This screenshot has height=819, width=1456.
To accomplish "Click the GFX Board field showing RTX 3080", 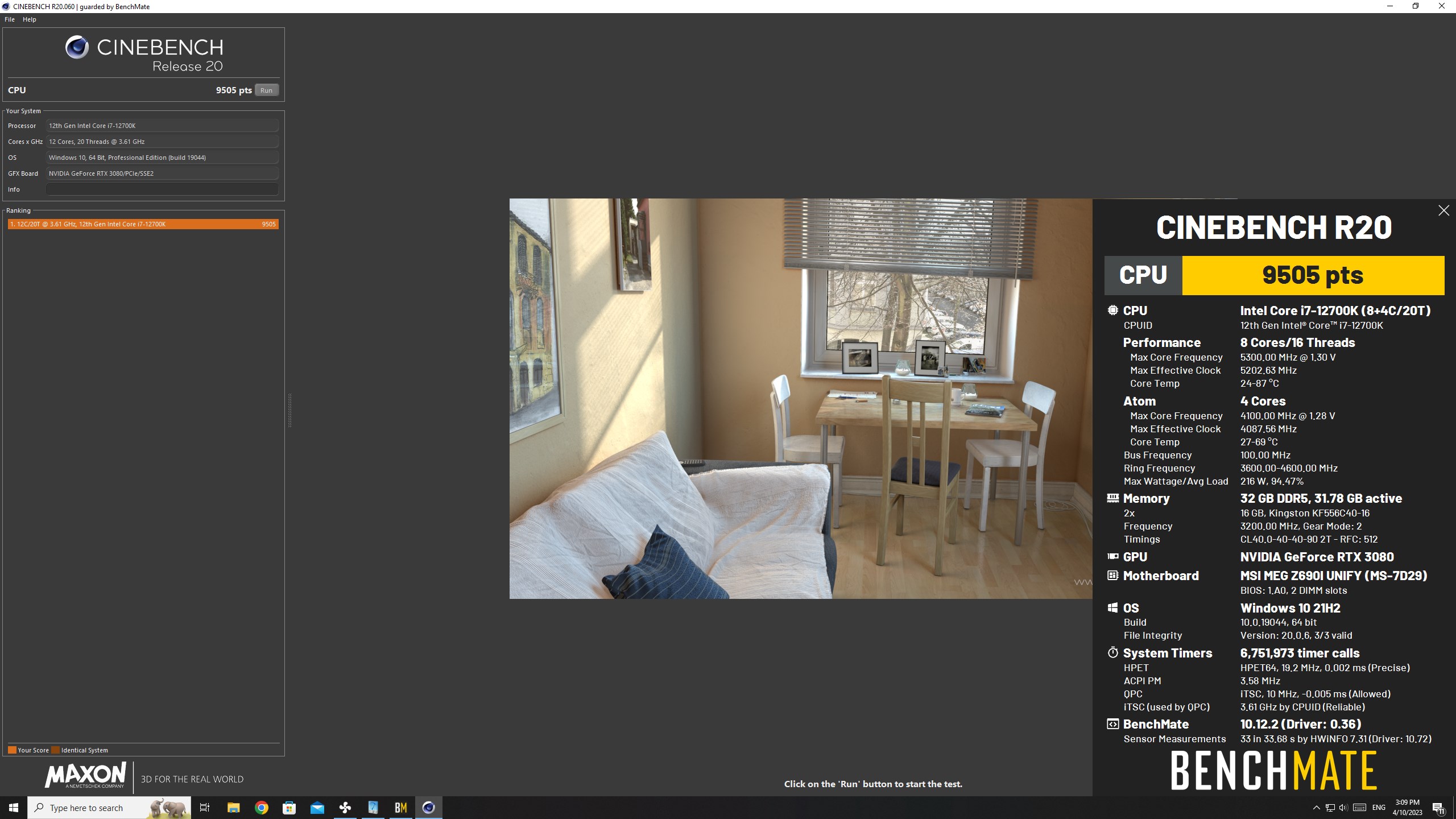I will 162,173.
